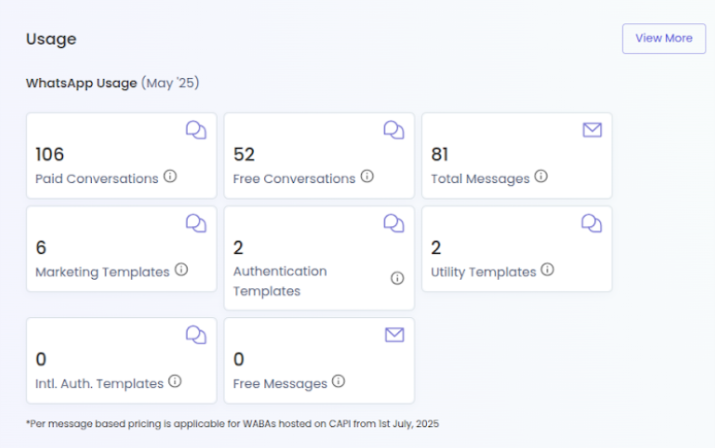Click envelope icon on Total Messages card

pyautogui.click(x=592, y=130)
